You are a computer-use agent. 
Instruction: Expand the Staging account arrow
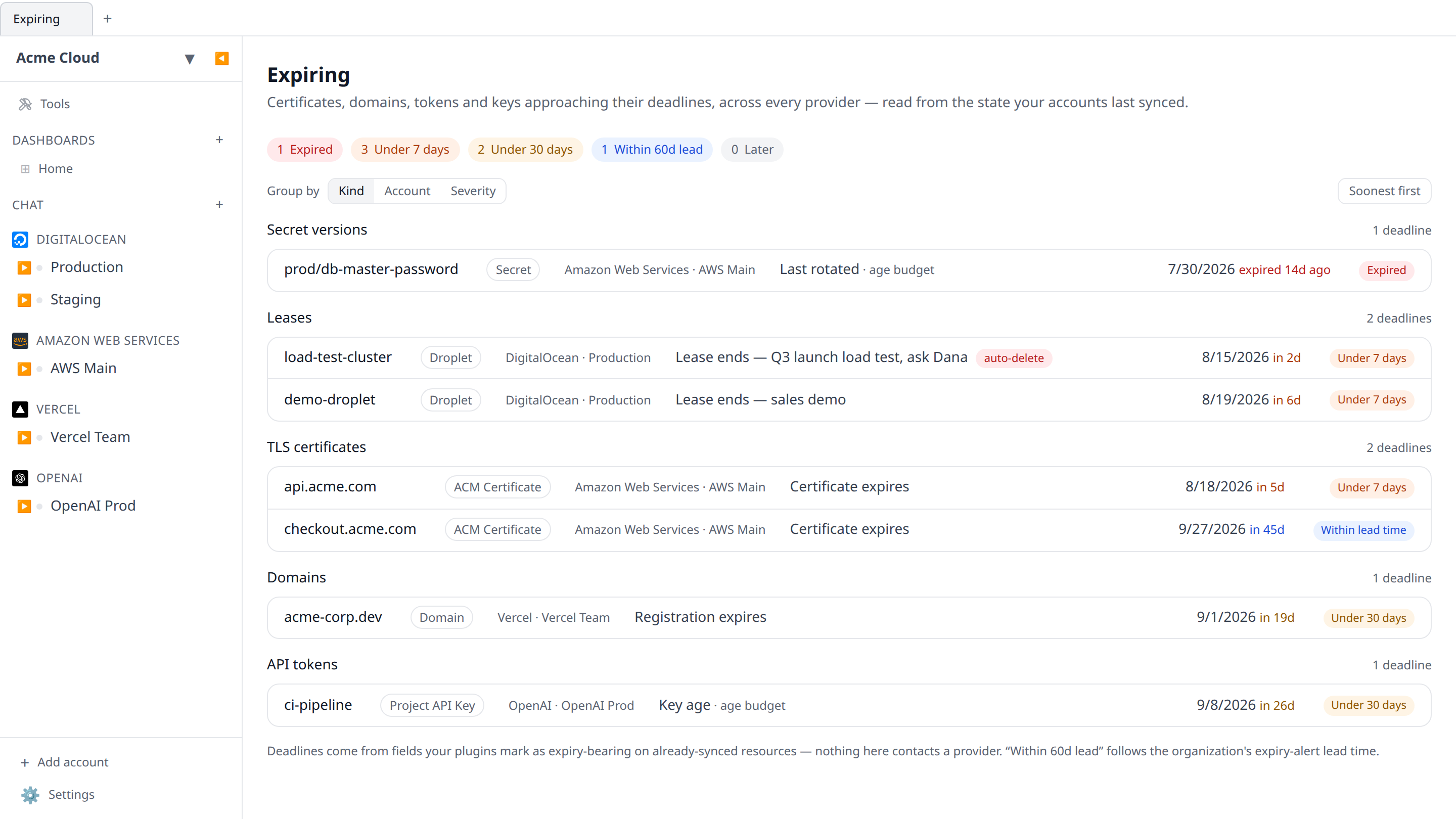[24, 300]
